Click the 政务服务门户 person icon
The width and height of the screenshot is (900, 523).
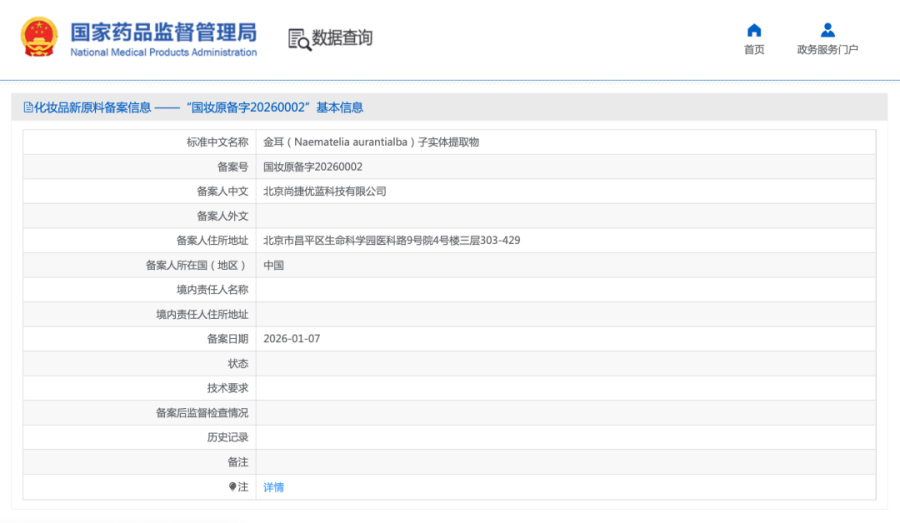[827, 30]
